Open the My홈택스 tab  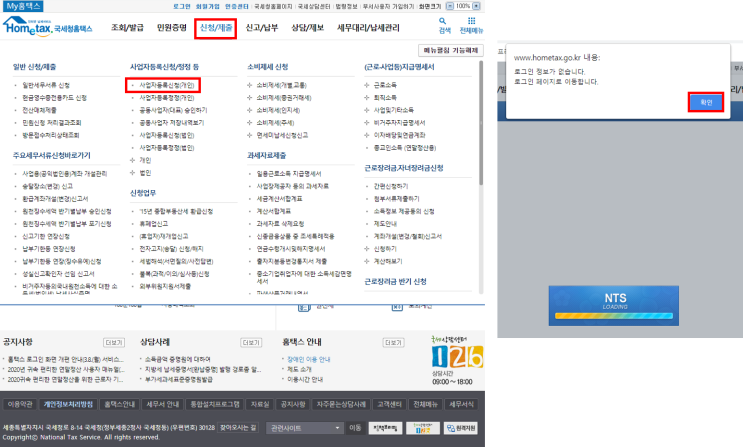[23, 6]
